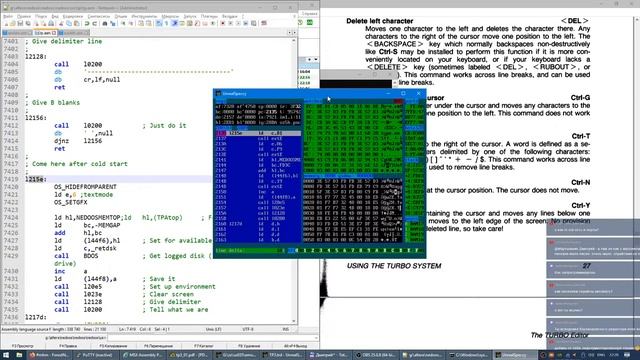The image size is (640, 360).
Task: Open Find with the binoculars icon
Action: pyautogui.click(x=105, y=23)
